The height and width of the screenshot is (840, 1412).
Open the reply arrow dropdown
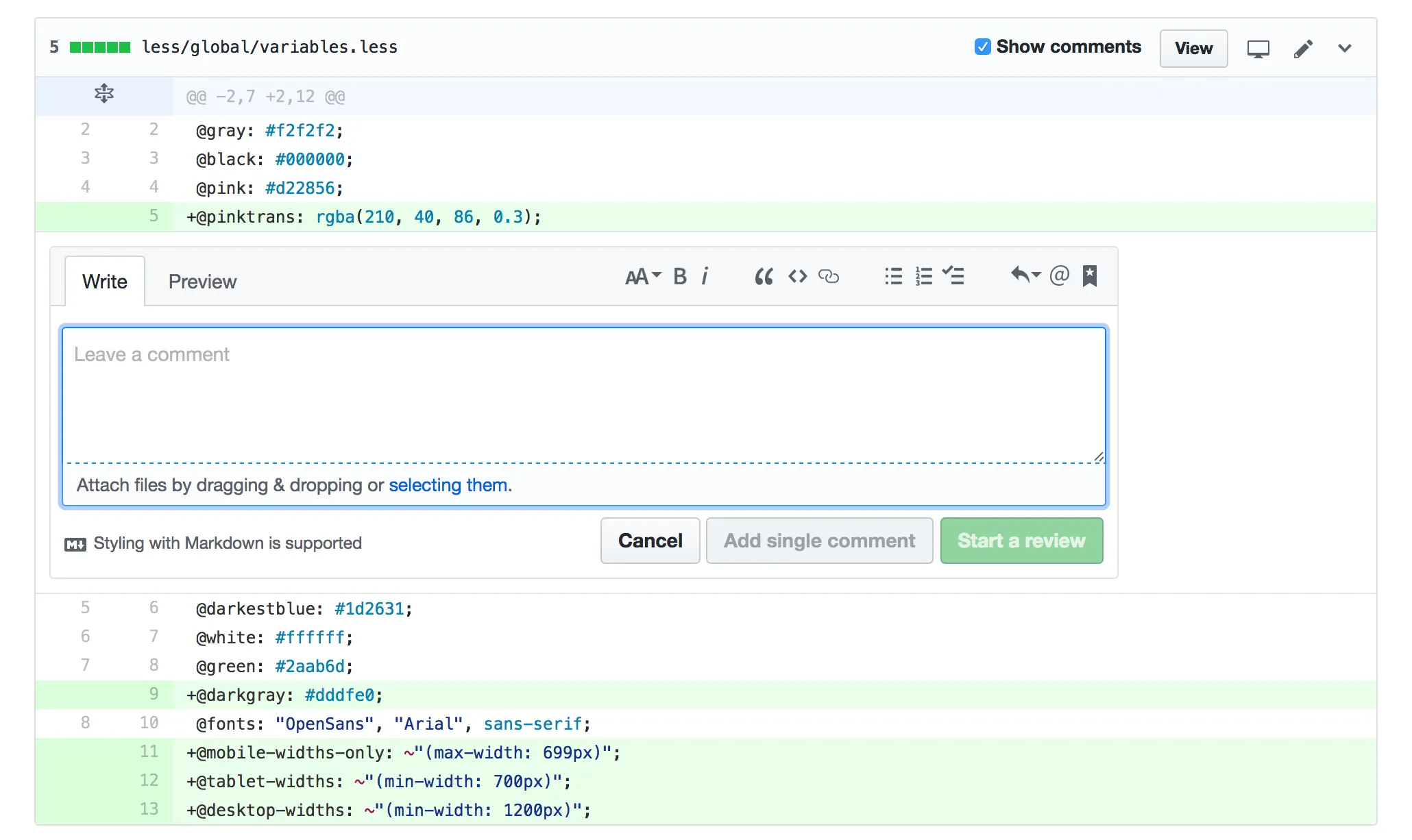coord(1025,275)
